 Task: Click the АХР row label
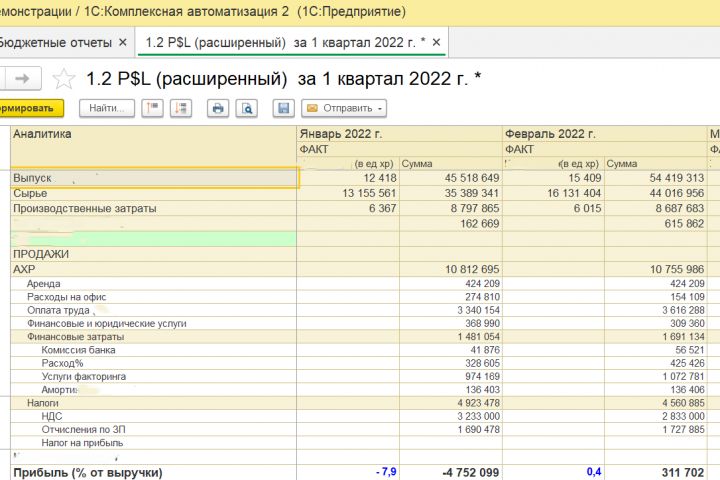click(24, 269)
